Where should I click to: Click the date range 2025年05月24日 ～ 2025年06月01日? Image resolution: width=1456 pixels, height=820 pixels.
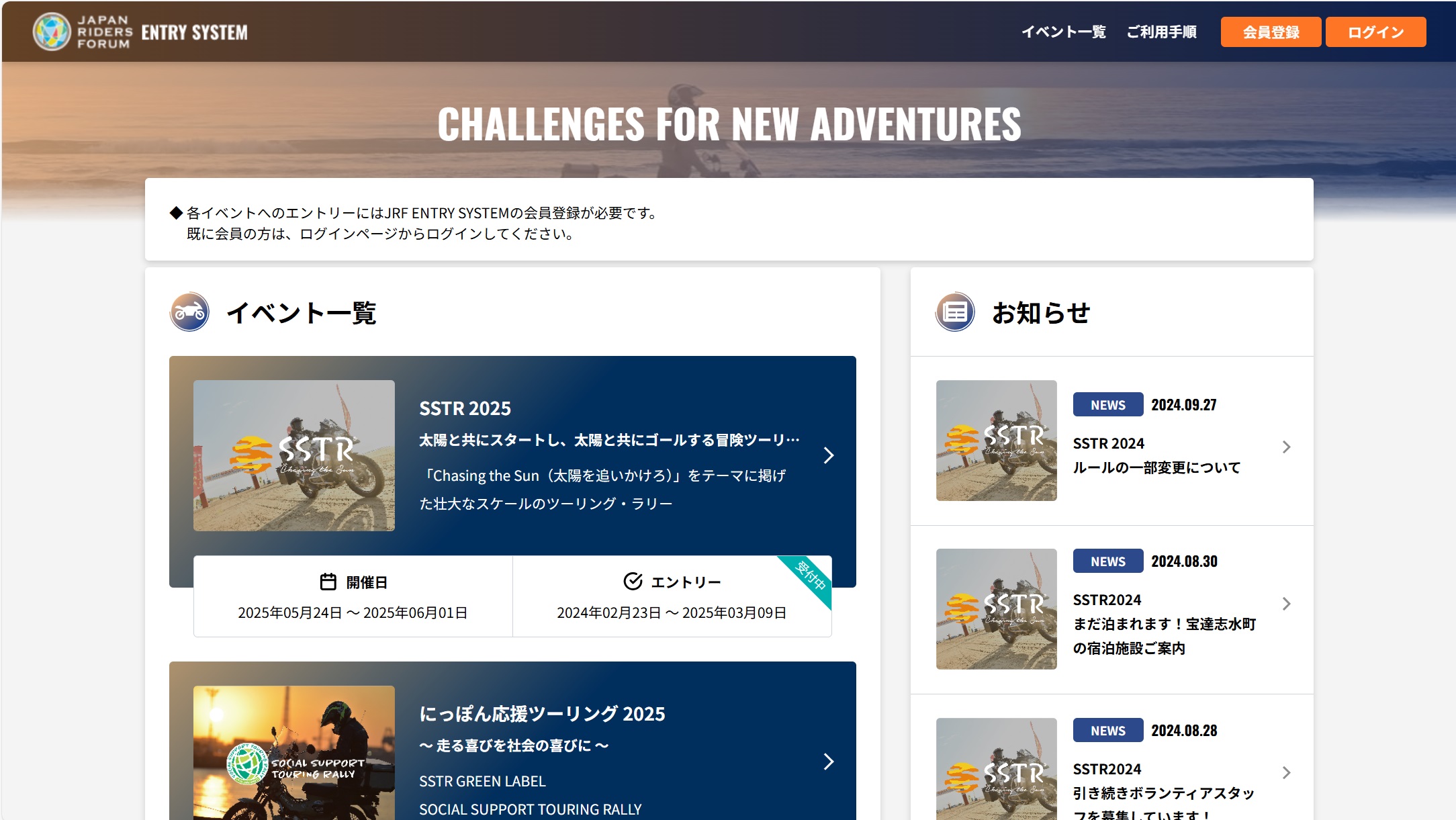tap(353, 612)
